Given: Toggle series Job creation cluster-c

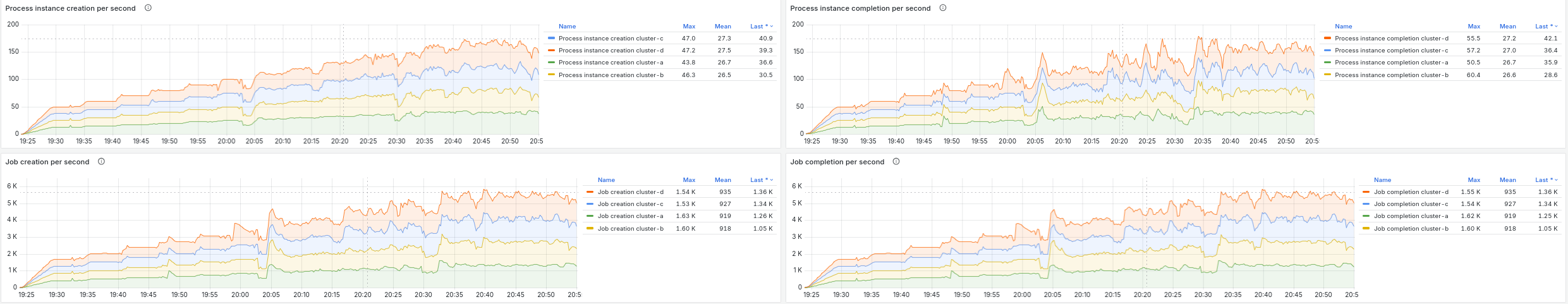Looking at the screenshot, I should coord(631,204).
